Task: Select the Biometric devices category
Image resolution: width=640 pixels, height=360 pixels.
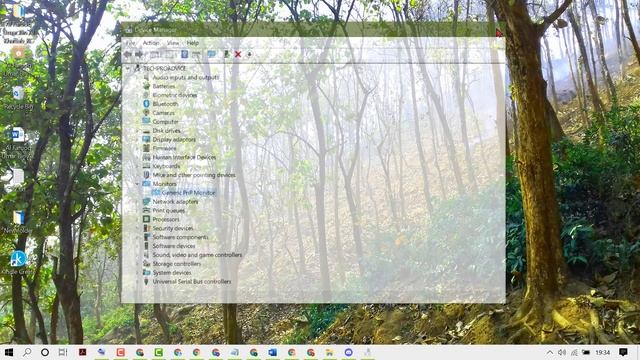Action: point(175,95)
